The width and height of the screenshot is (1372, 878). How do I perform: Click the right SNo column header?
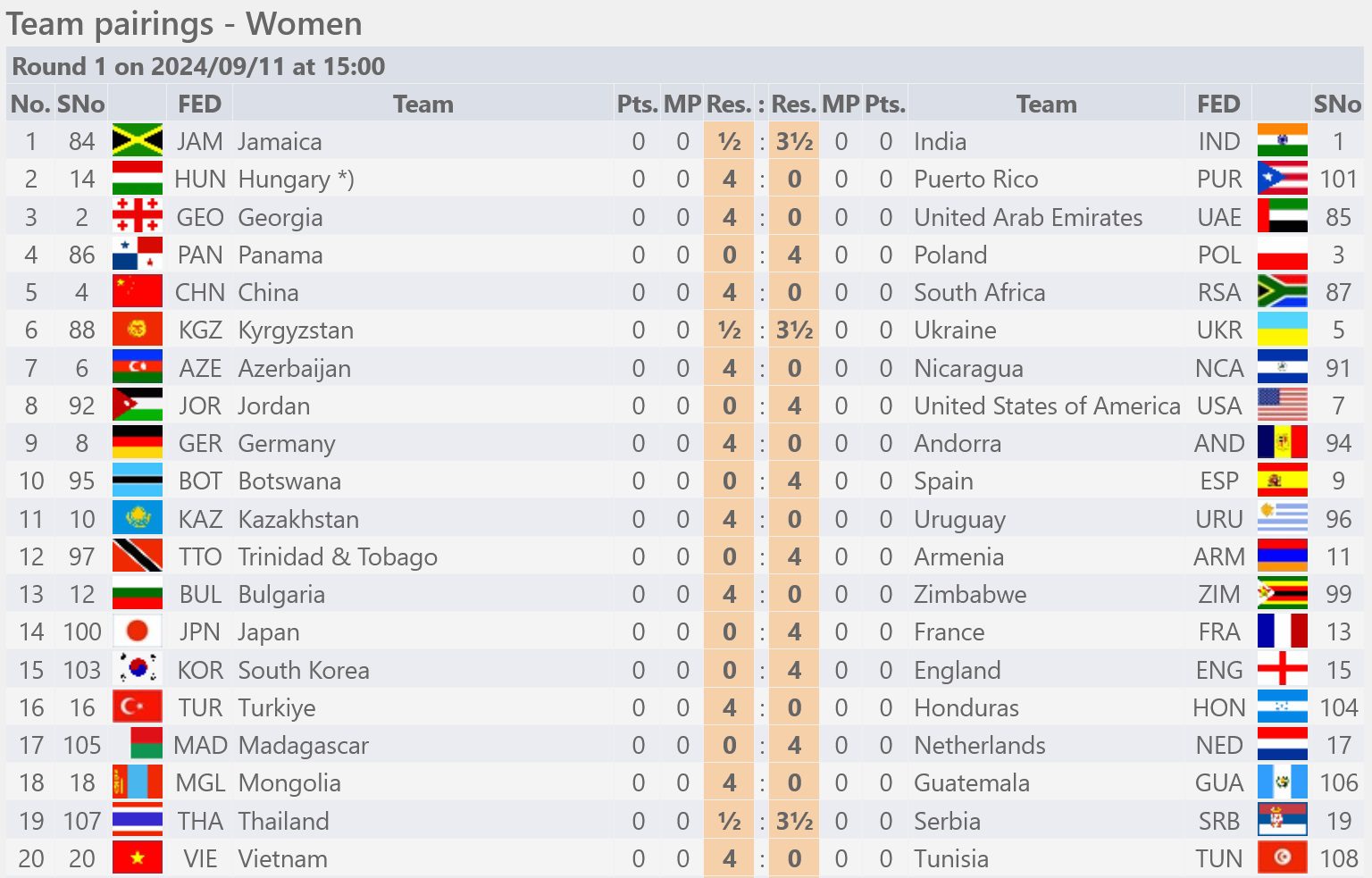tap(1337, 104)
